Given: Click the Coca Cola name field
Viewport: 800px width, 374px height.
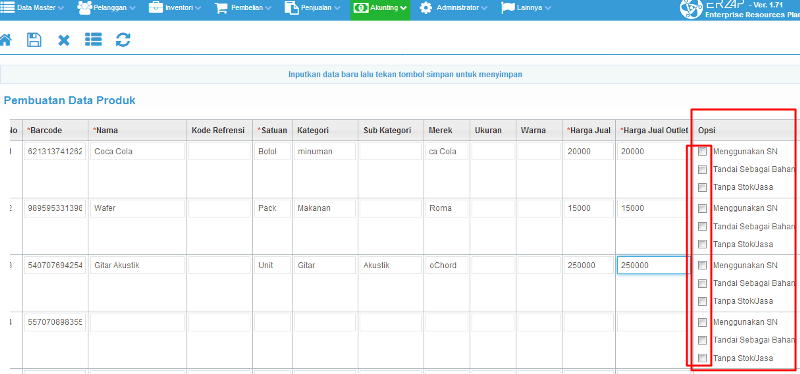Looking at the screenshot, I should (137, 152).
